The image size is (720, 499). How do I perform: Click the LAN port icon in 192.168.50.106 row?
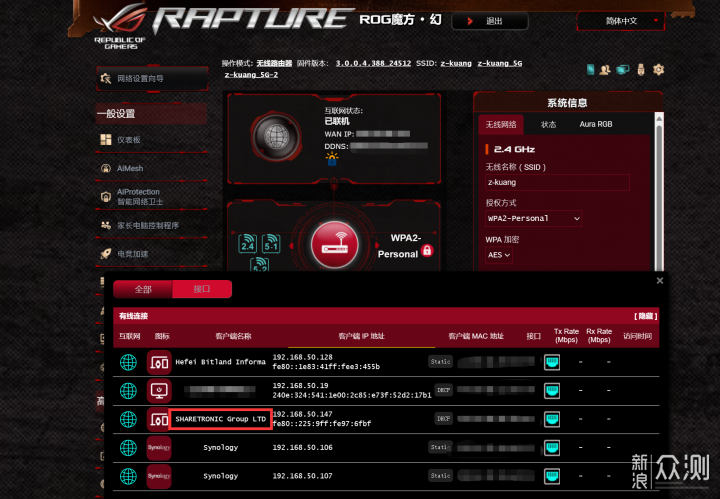pos(551,448)
